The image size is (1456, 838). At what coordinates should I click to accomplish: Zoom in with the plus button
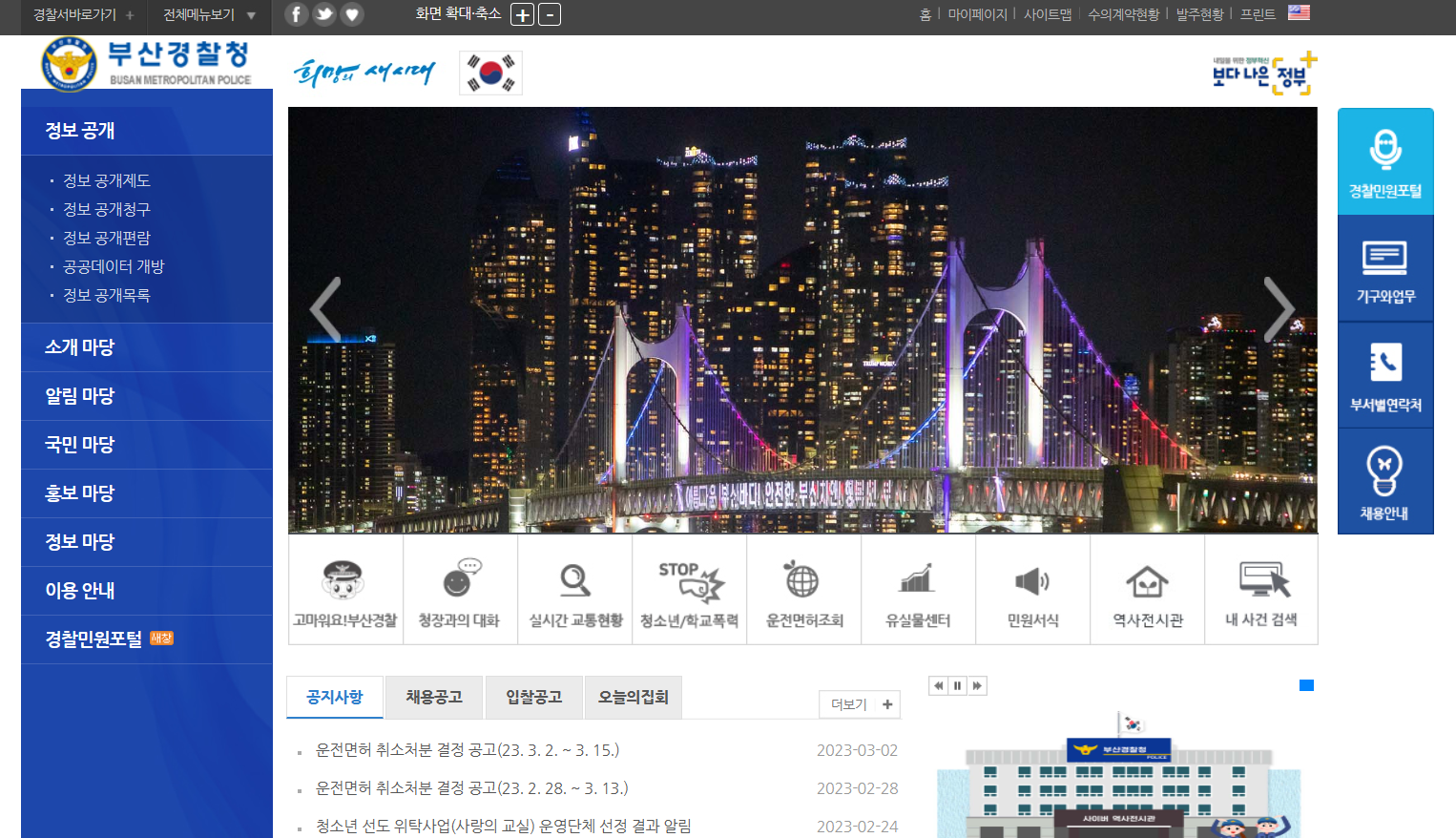(x=522, y=14)
